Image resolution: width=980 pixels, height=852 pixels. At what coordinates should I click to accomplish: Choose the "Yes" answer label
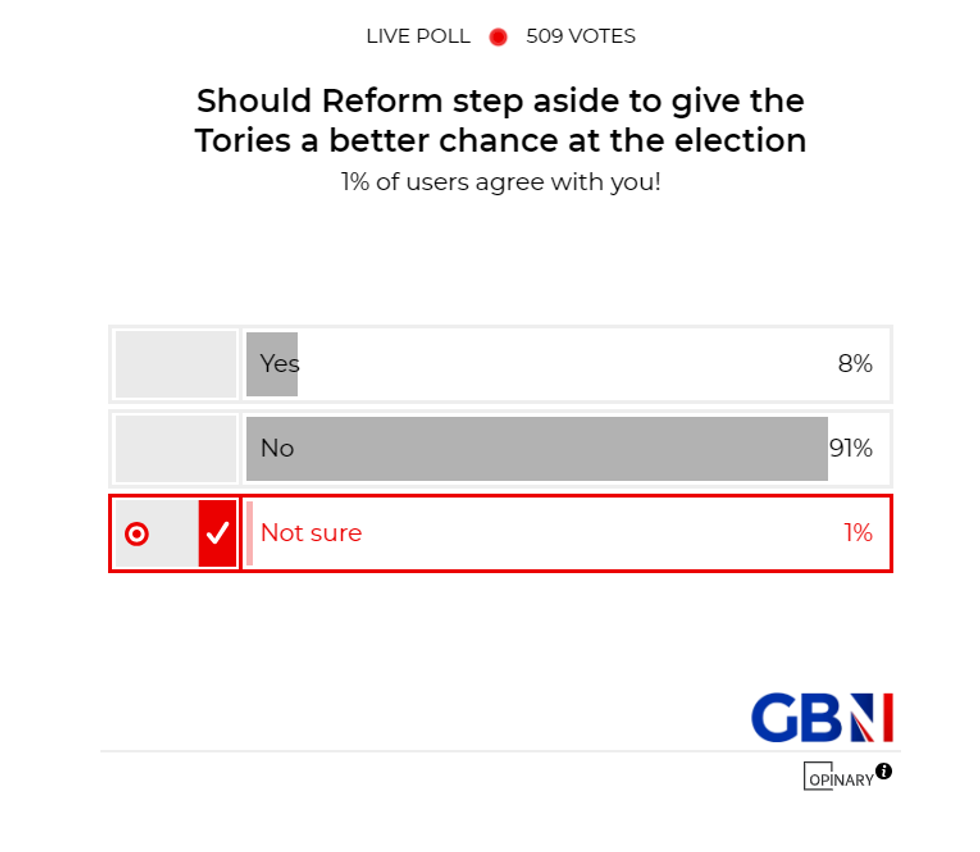[x=279, y=364]
